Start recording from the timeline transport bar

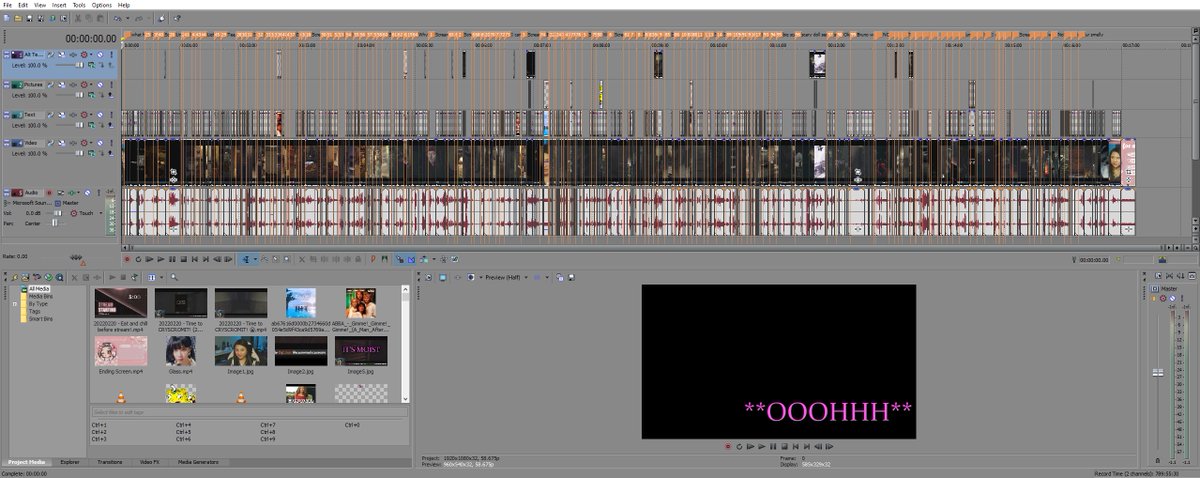[127, 259]
